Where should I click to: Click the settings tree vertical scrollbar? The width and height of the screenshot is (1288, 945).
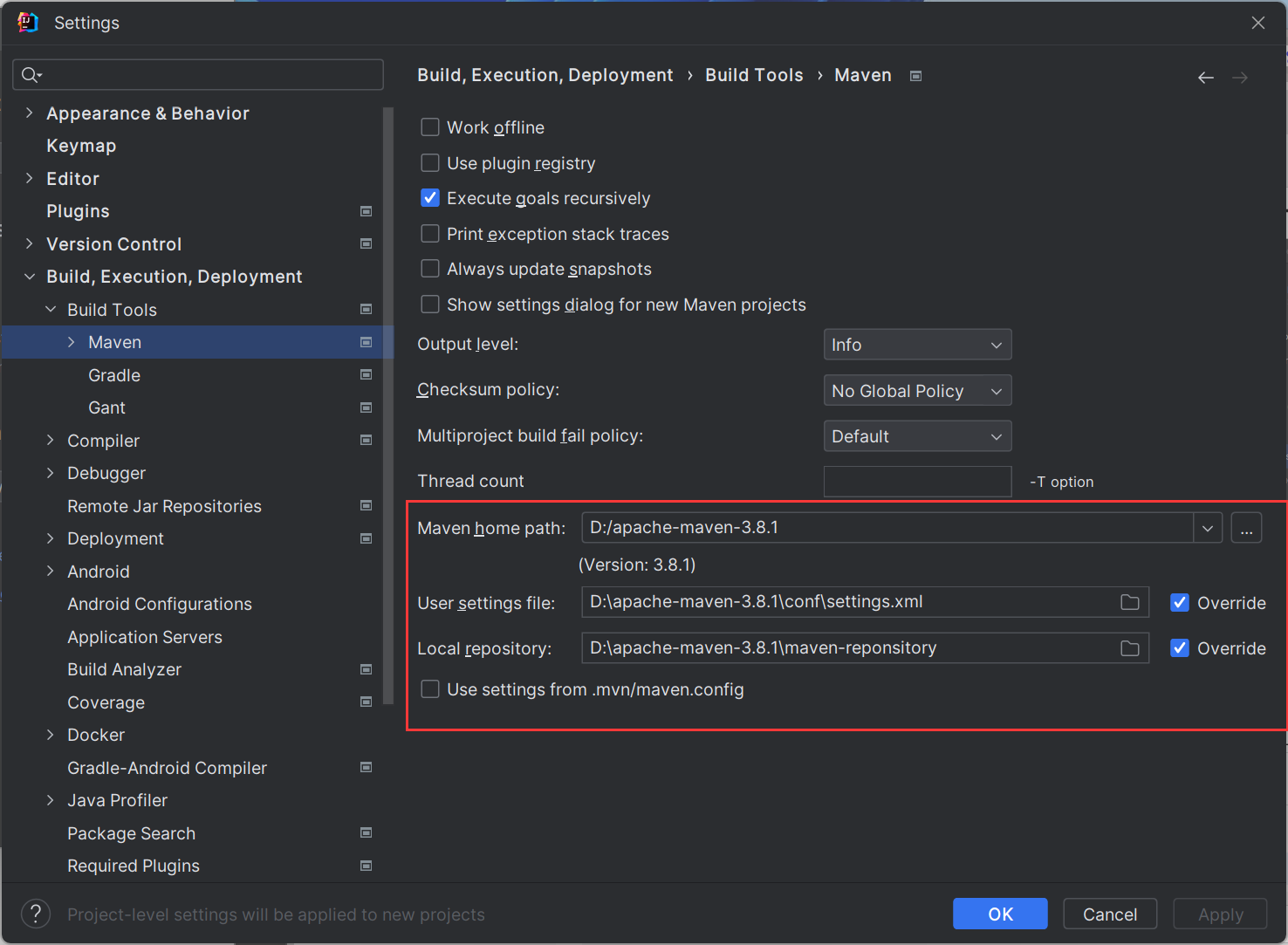(388, 406)
